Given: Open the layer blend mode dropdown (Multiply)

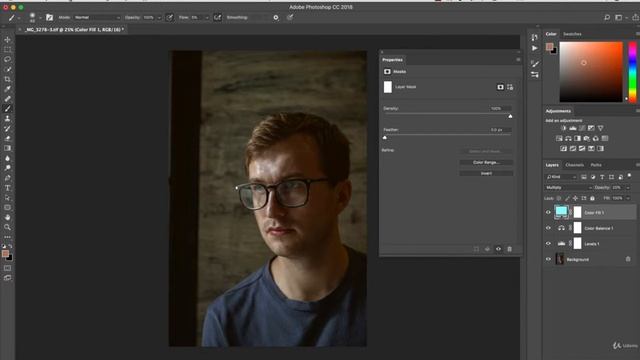Looking at the screenshot, I should point(569,187).
